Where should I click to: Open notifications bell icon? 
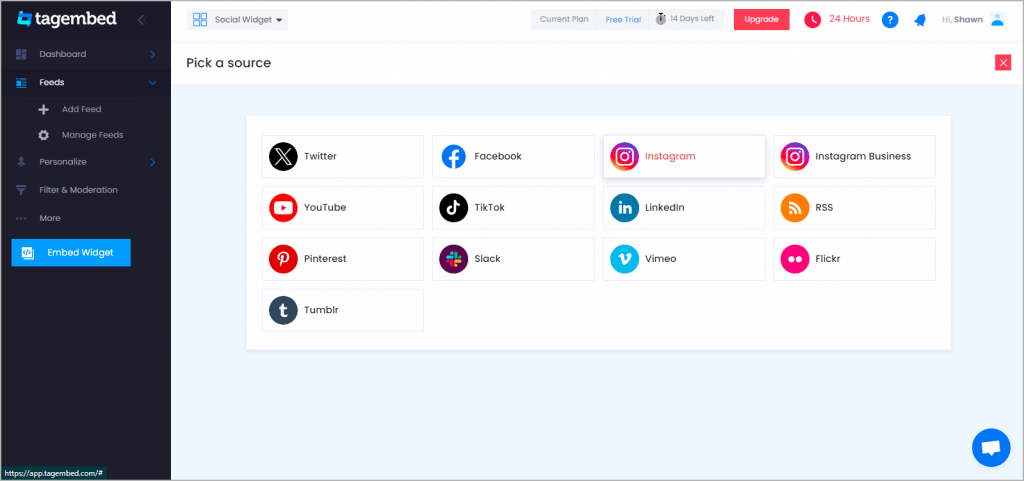point(920,20)
